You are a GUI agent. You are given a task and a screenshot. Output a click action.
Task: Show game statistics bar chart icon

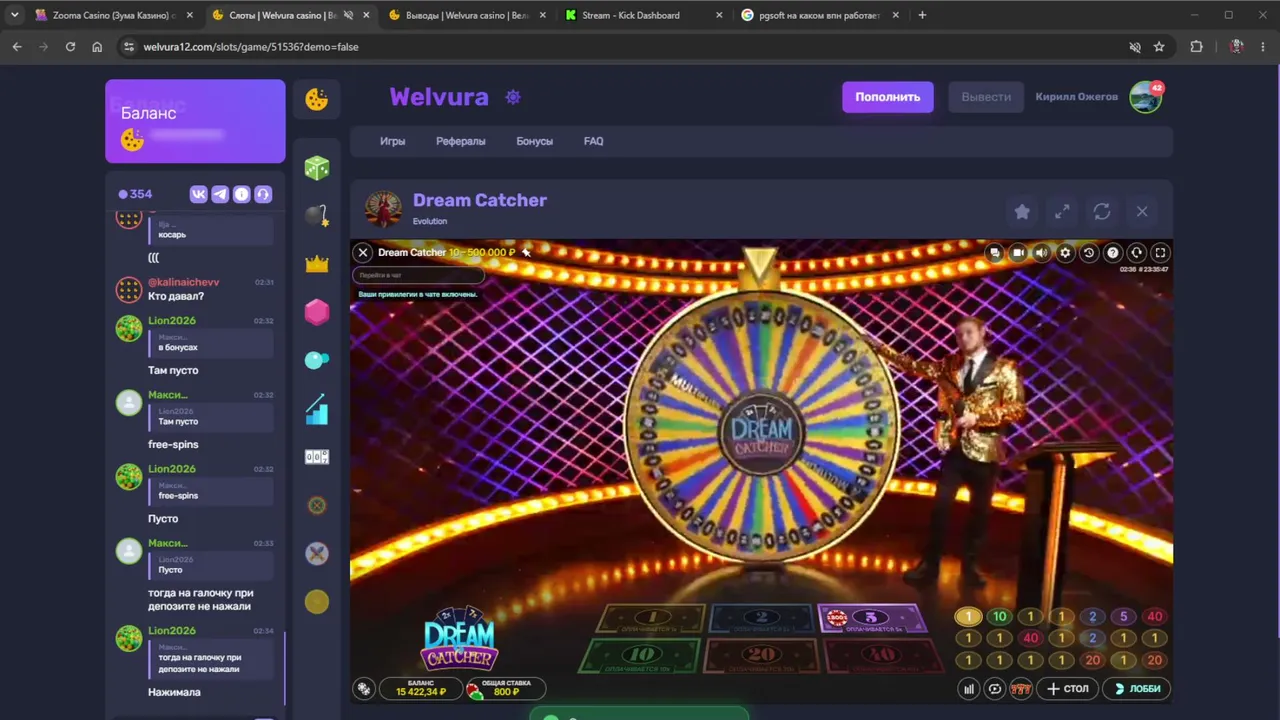(968, 689)
